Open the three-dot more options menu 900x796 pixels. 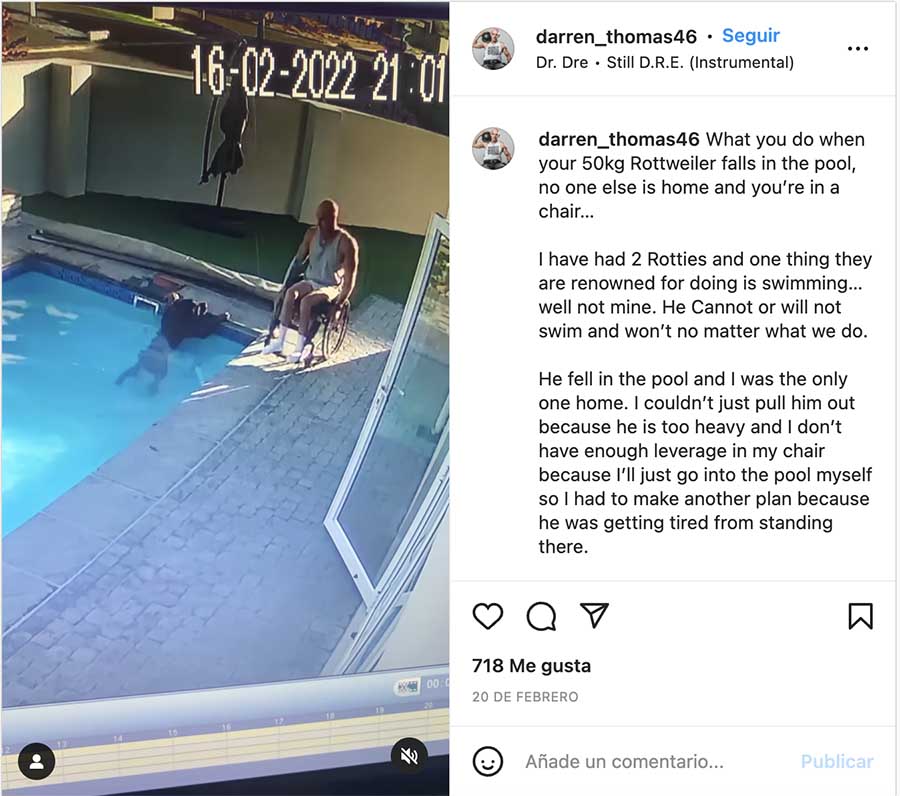point(858,49)
